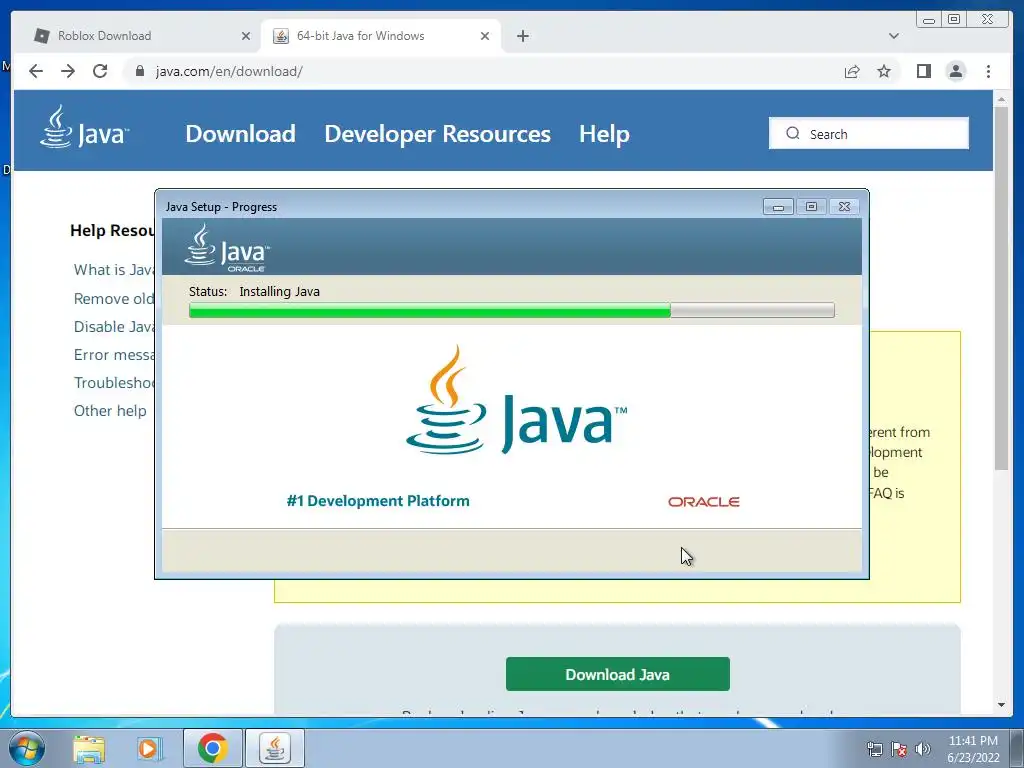This screenshot has height=768, width=1024.
Task: Click the Java install progress bar
Action: click(511, 310)
